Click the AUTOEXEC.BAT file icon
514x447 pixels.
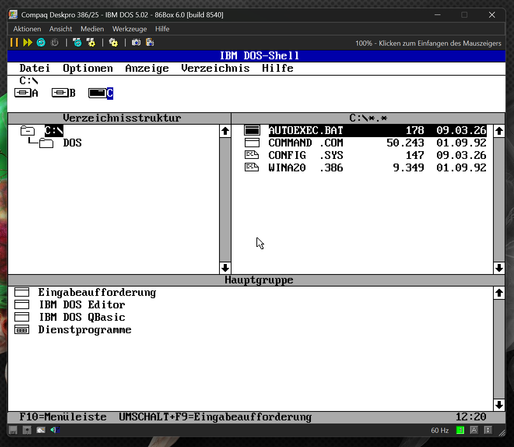(252, 130)
